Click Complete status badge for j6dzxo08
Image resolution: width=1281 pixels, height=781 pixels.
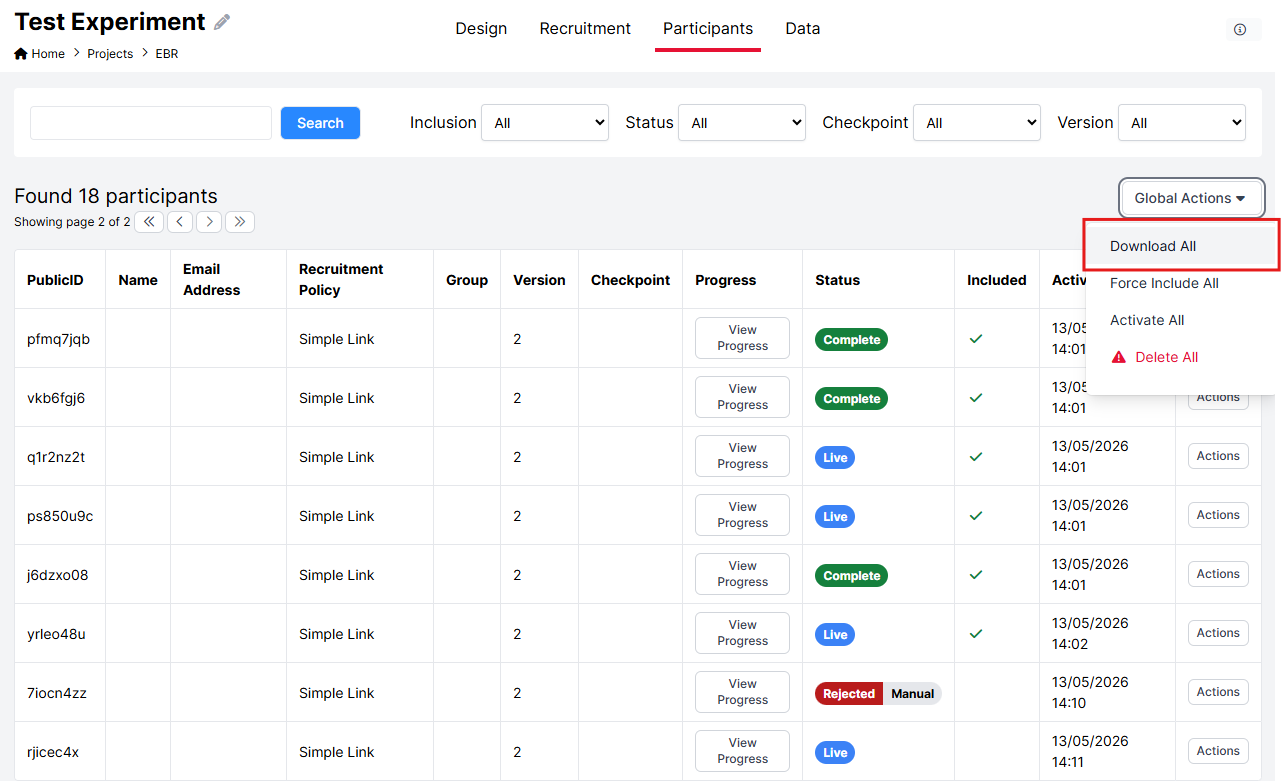852,576
